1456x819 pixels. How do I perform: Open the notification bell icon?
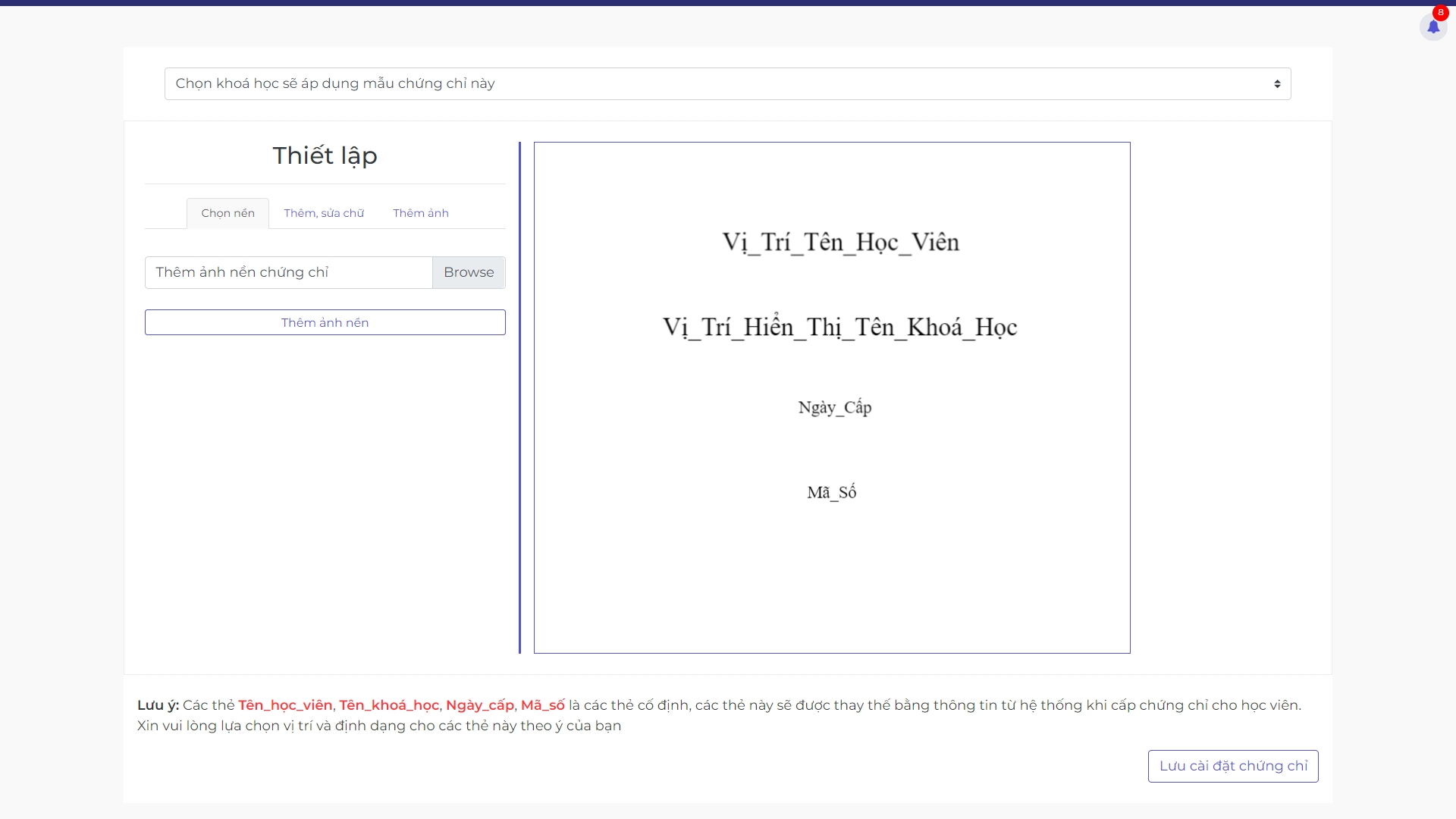1432,27
